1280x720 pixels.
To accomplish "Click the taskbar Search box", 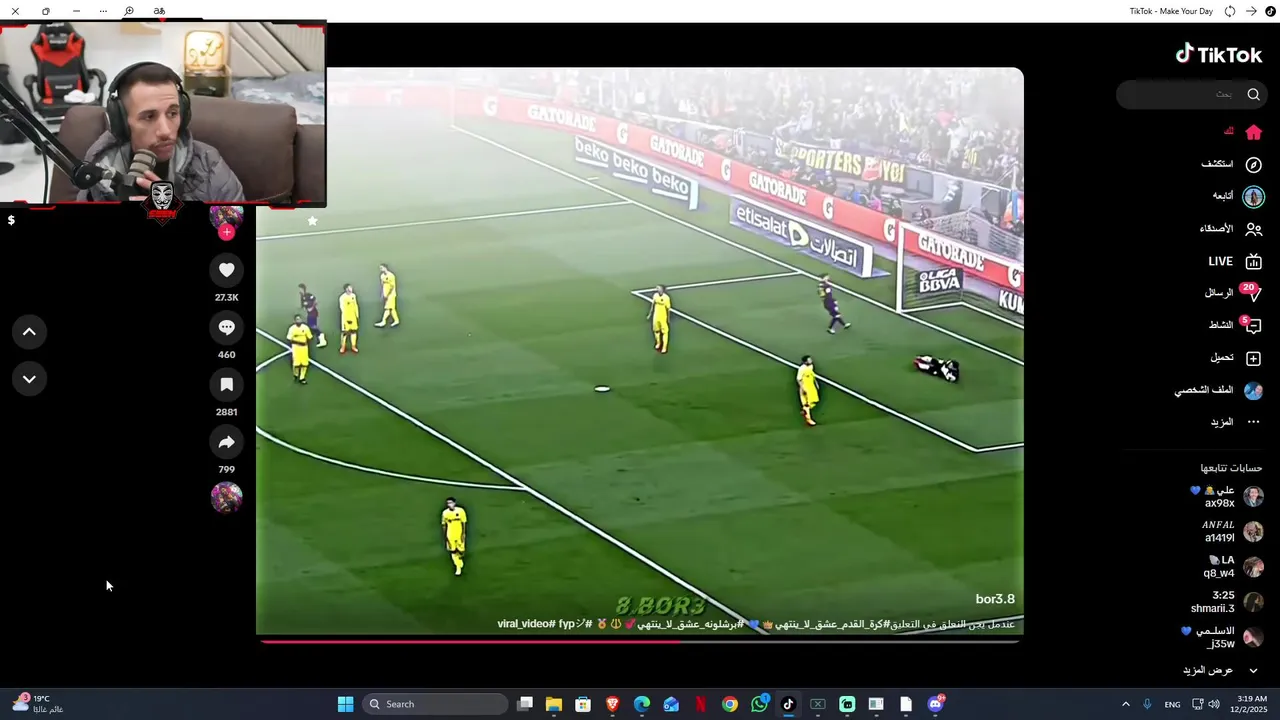I will (x=435, y=704).
